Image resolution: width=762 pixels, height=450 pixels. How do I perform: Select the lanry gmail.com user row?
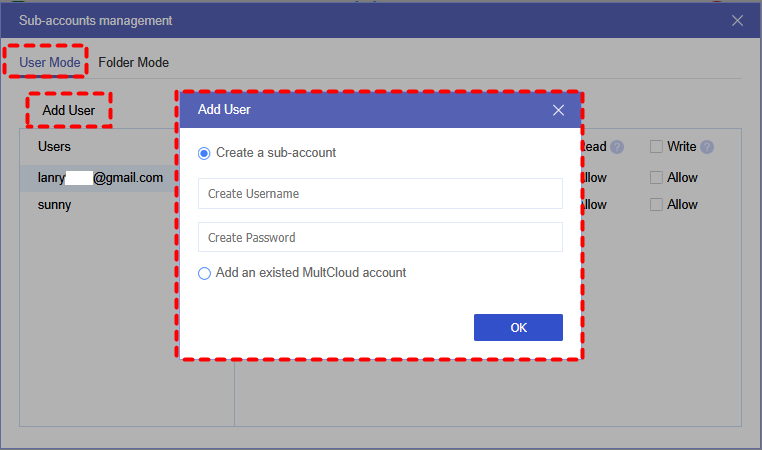pos(100,178)
